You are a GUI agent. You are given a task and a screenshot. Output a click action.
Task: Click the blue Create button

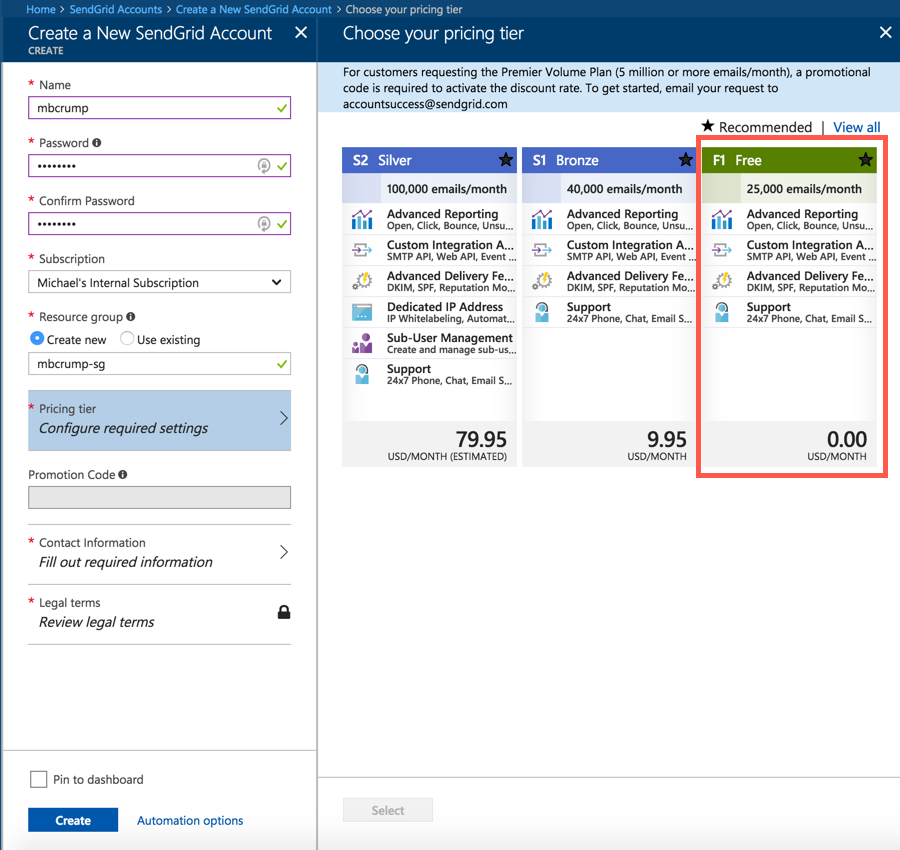click(x=73, y=820)
